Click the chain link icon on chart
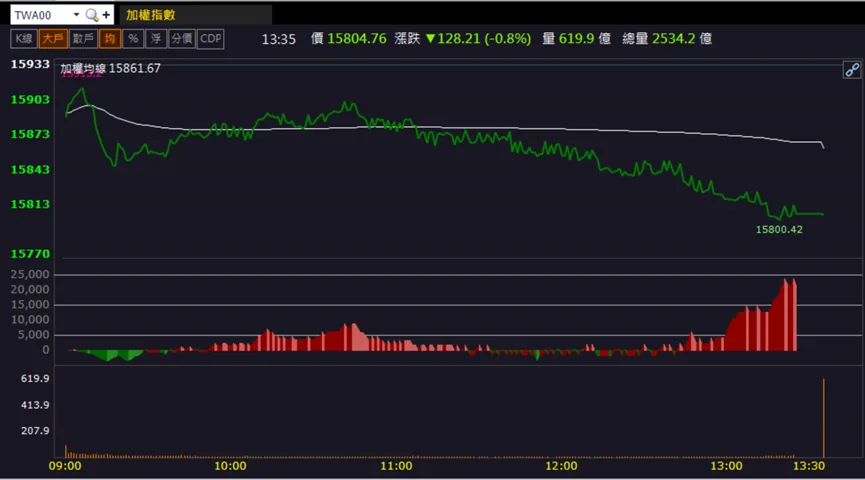 coord(852,70)
